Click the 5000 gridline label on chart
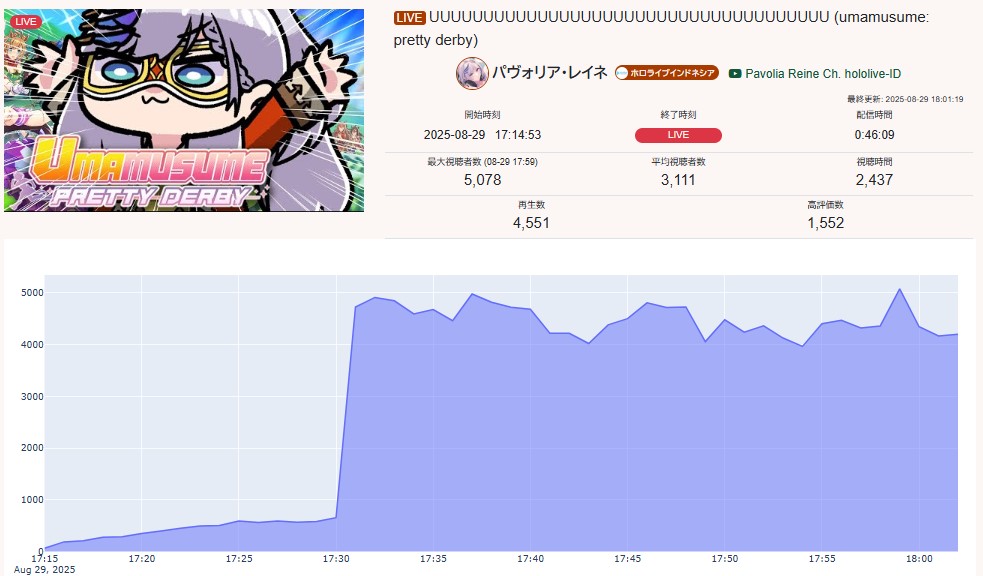This screenshot has width=983, height=576. click(32, 293)
